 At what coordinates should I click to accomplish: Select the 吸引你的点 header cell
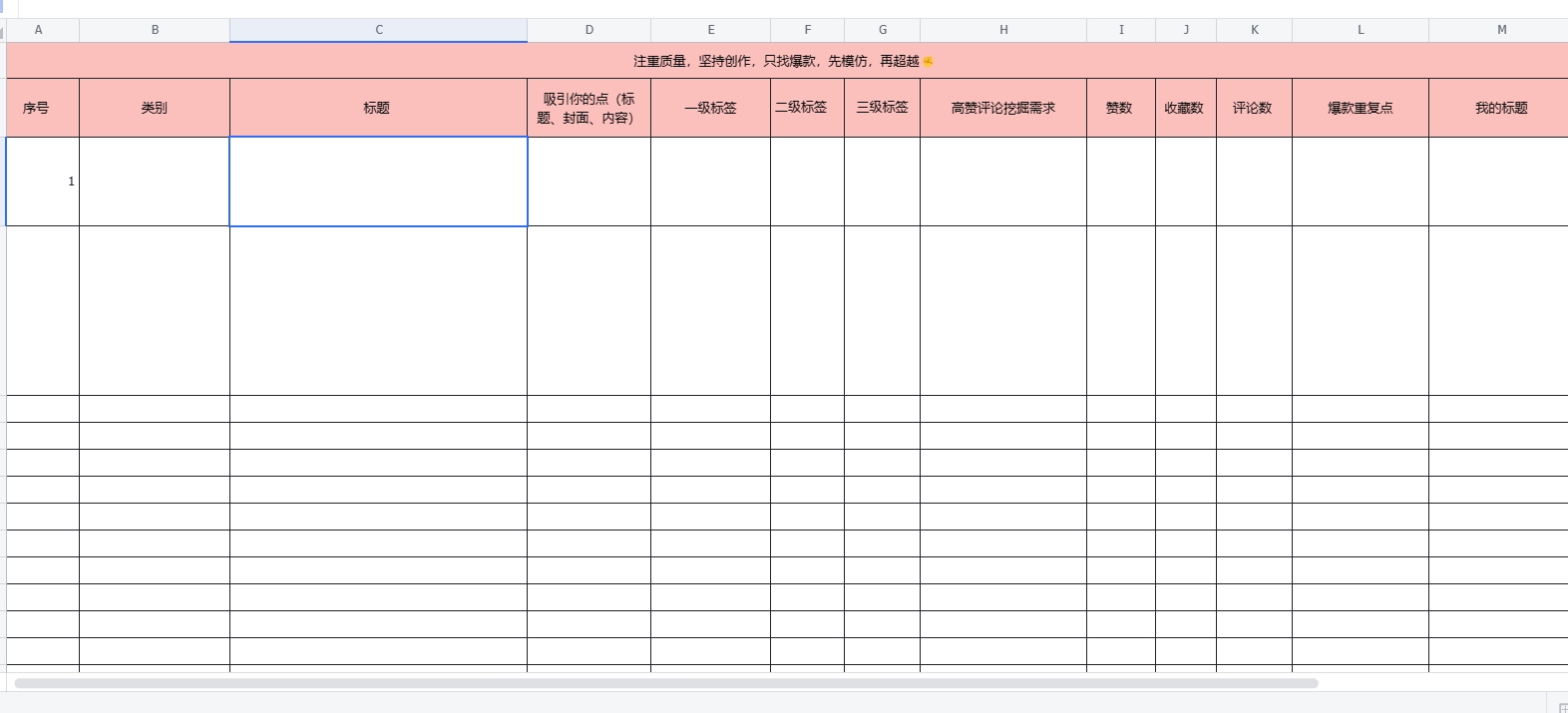588,108
